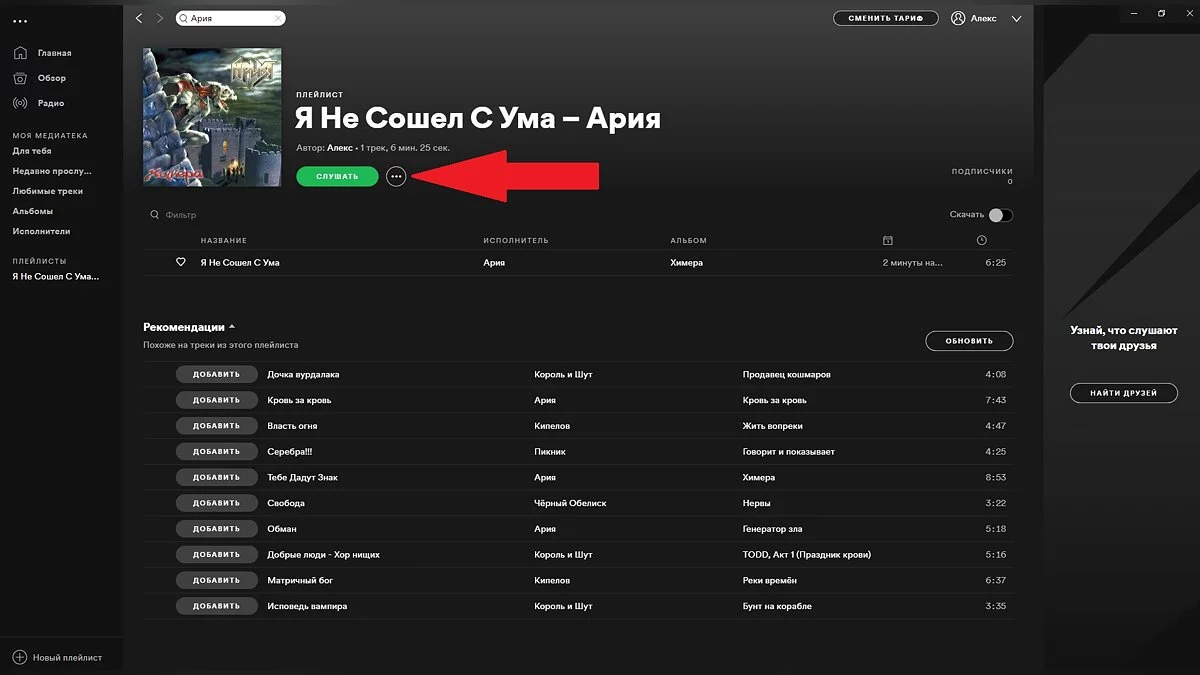Add Свобода to the playlist
Viewport: 1200px width, 675px height.
(x=216, y=503)
